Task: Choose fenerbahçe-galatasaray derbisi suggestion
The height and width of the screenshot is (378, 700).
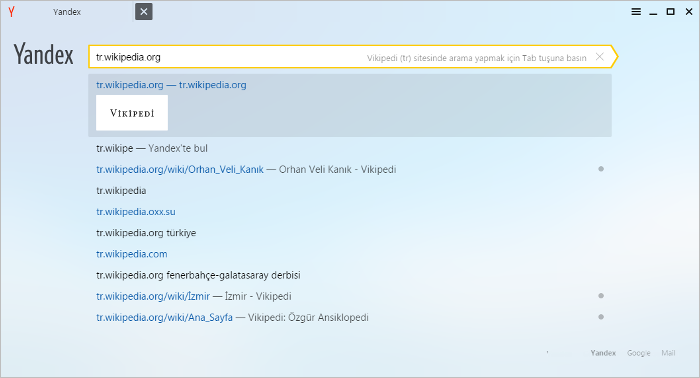Action: (198, 275)
